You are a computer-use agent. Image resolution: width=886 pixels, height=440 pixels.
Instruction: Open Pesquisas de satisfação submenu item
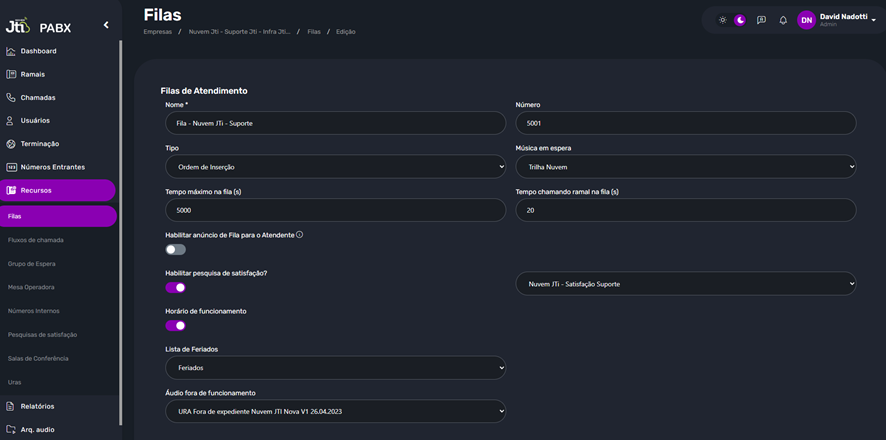pyautogui.click(x=42, y=335)
